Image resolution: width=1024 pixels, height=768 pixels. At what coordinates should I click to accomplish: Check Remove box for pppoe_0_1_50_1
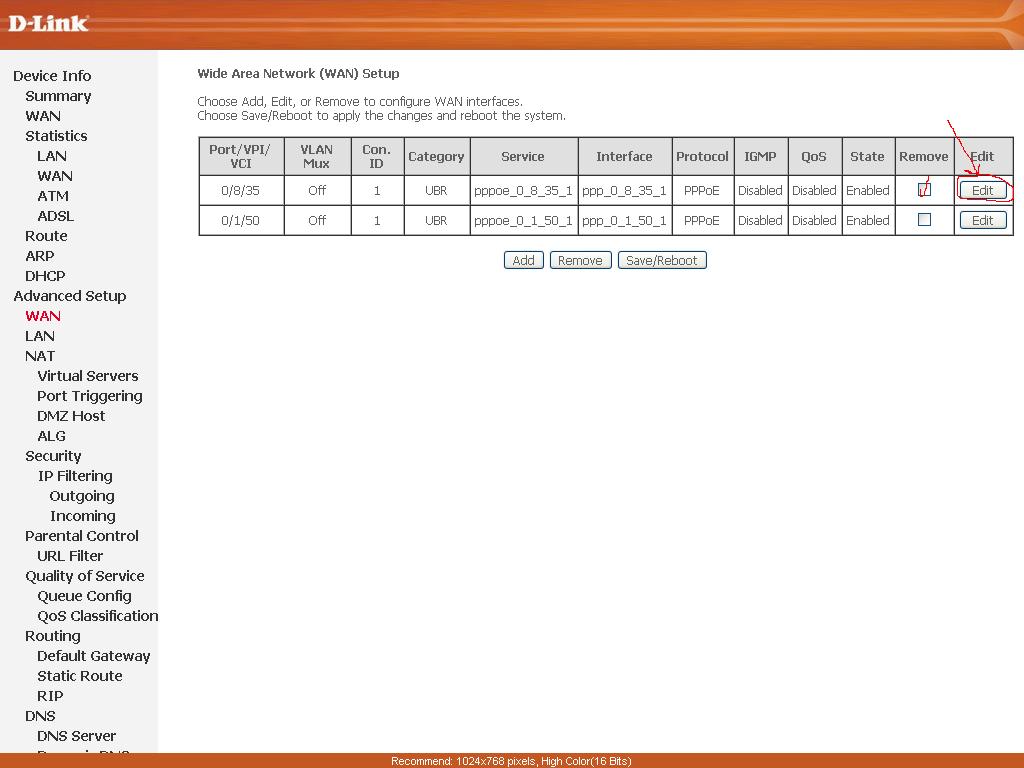(x=924, y=220)
